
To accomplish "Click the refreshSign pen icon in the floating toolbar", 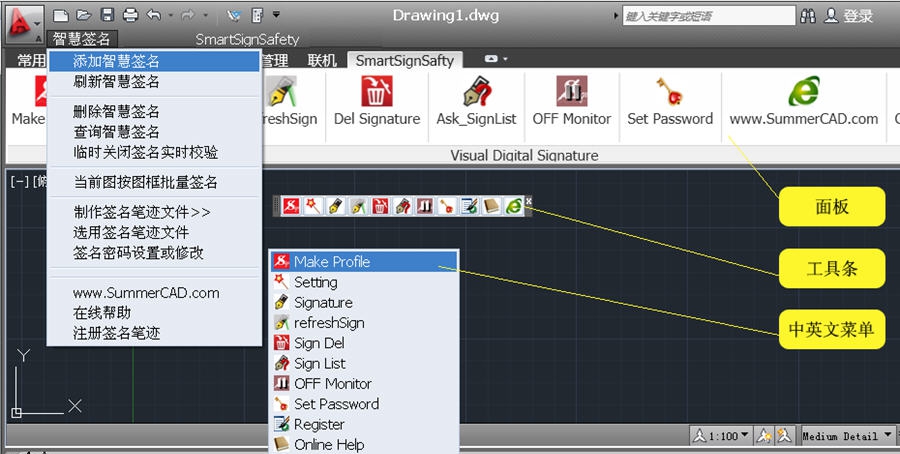I will [x=358, y=205].
